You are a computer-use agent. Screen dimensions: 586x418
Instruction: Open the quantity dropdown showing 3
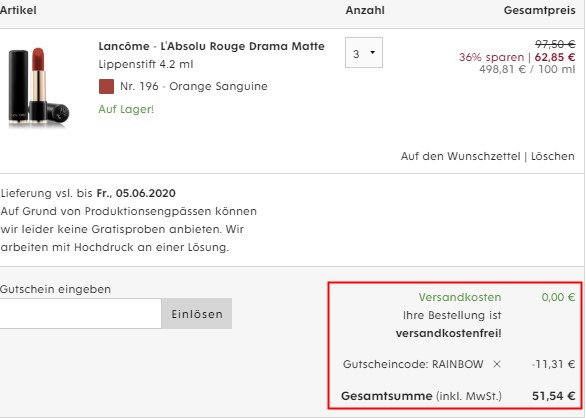point(364,53)
